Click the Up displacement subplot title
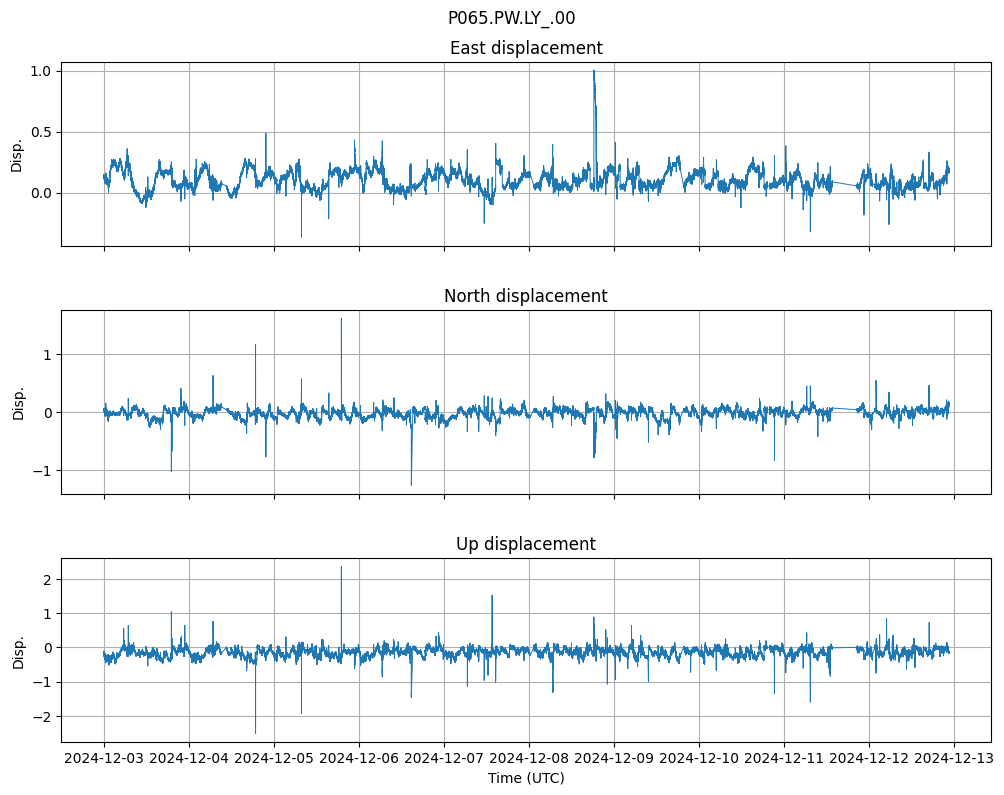This screenshot has height=795, width=1004. pos(526,544)
